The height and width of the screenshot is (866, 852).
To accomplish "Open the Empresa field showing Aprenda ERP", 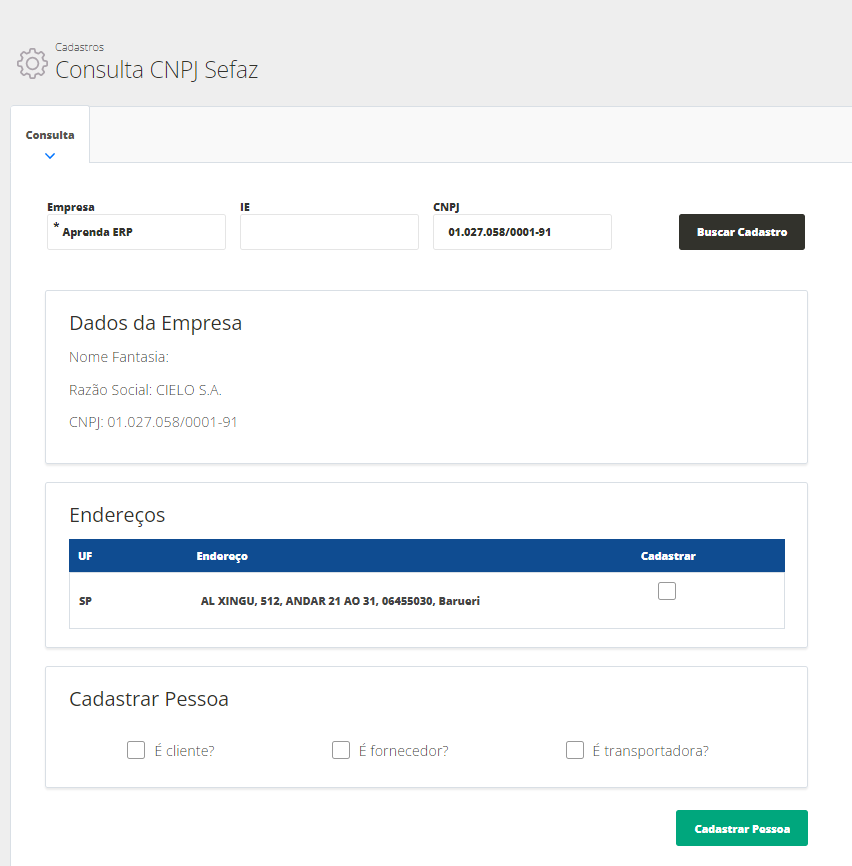I will tap(136, 232).
